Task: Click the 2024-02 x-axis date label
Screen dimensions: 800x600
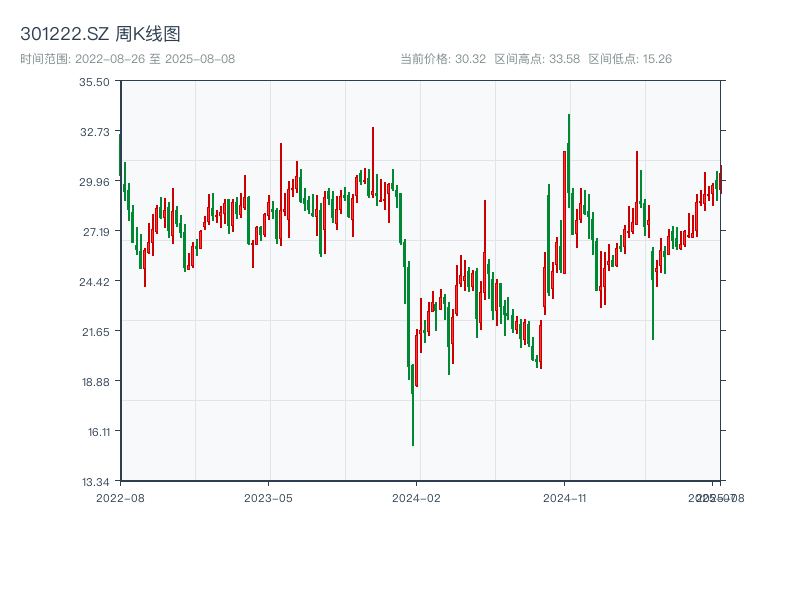Action: coord(416,498)
